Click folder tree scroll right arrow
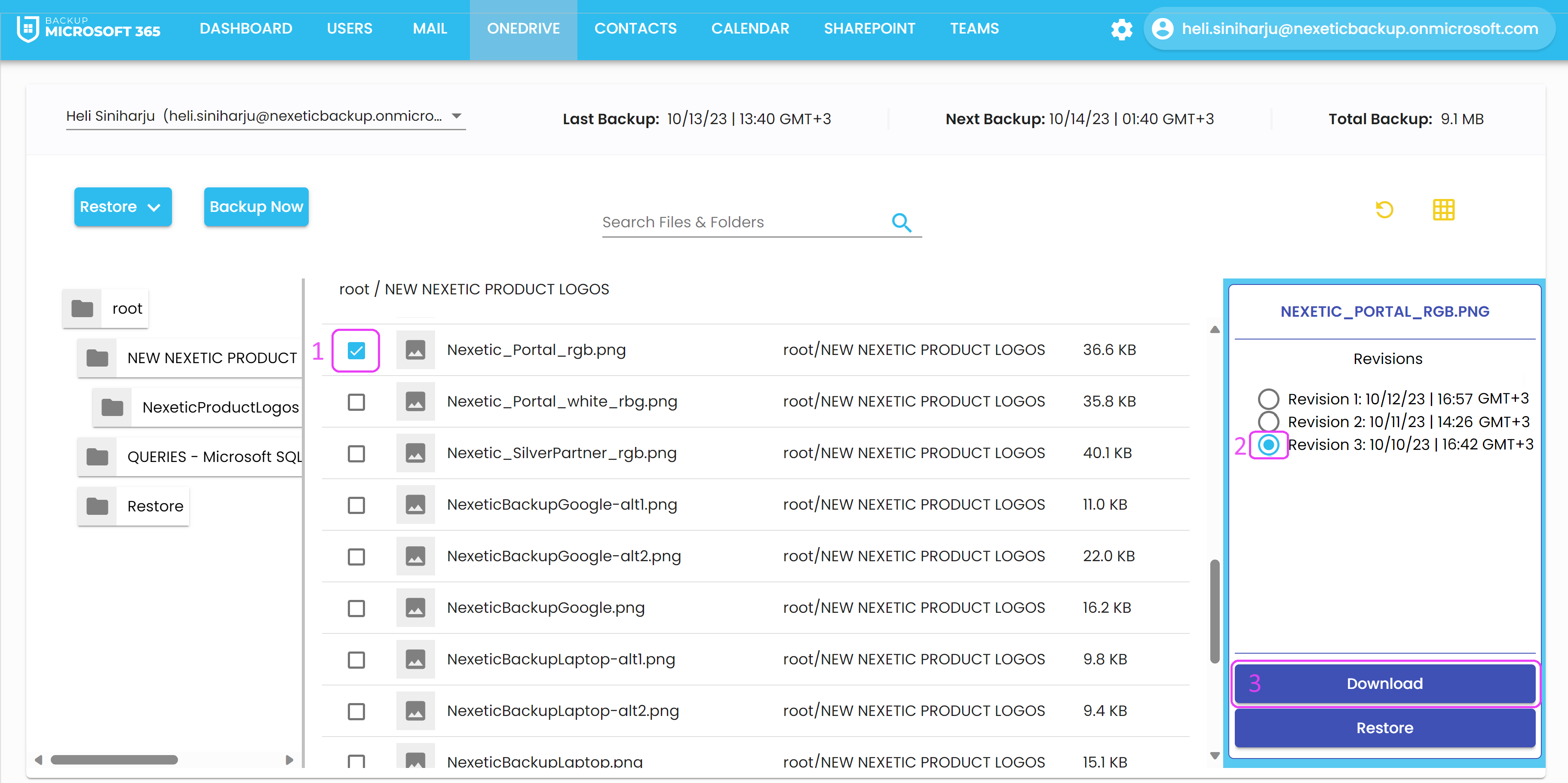 tap(289, 760)
